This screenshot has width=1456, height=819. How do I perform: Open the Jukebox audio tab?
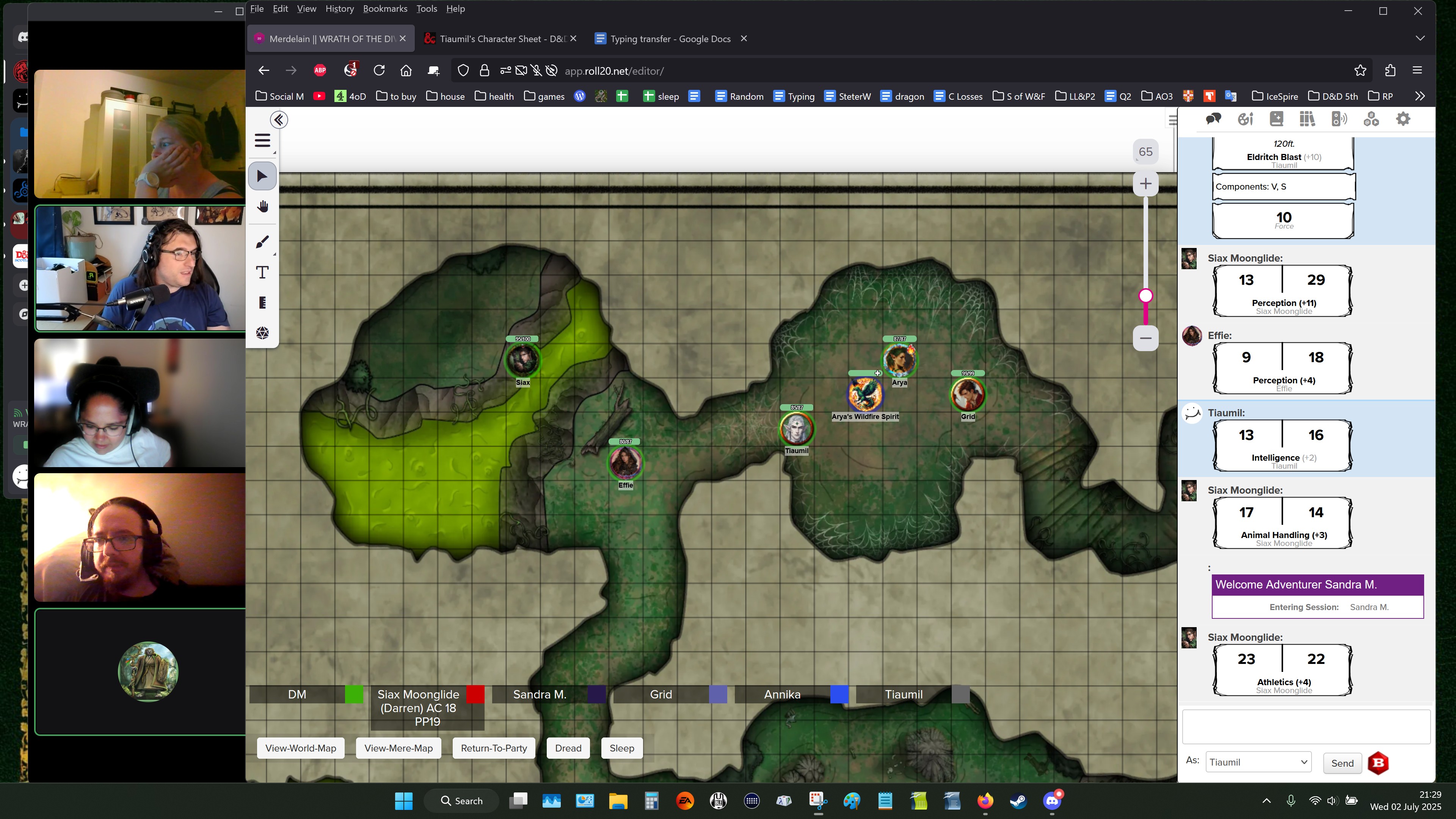coord(1339,119)
